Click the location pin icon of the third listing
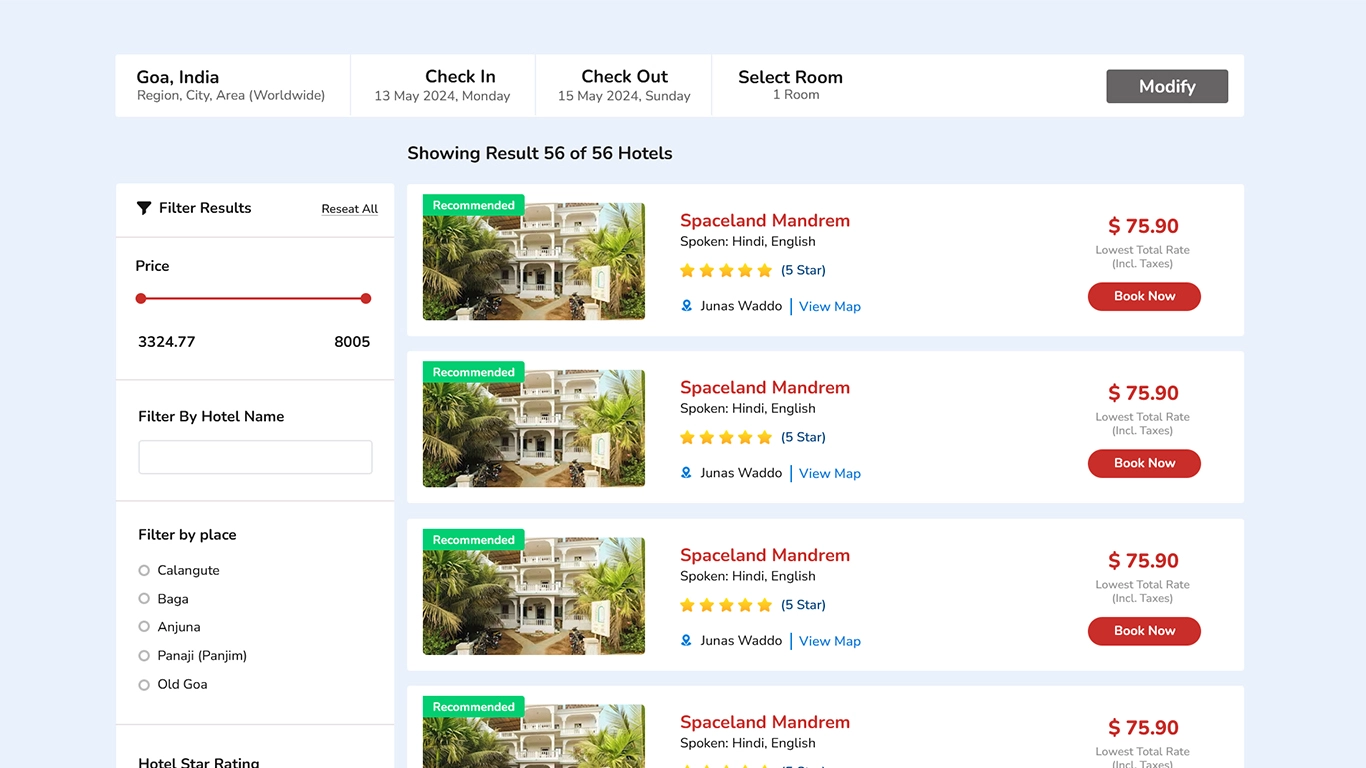This screenshot has height=768, width=1366. point(687,640)
